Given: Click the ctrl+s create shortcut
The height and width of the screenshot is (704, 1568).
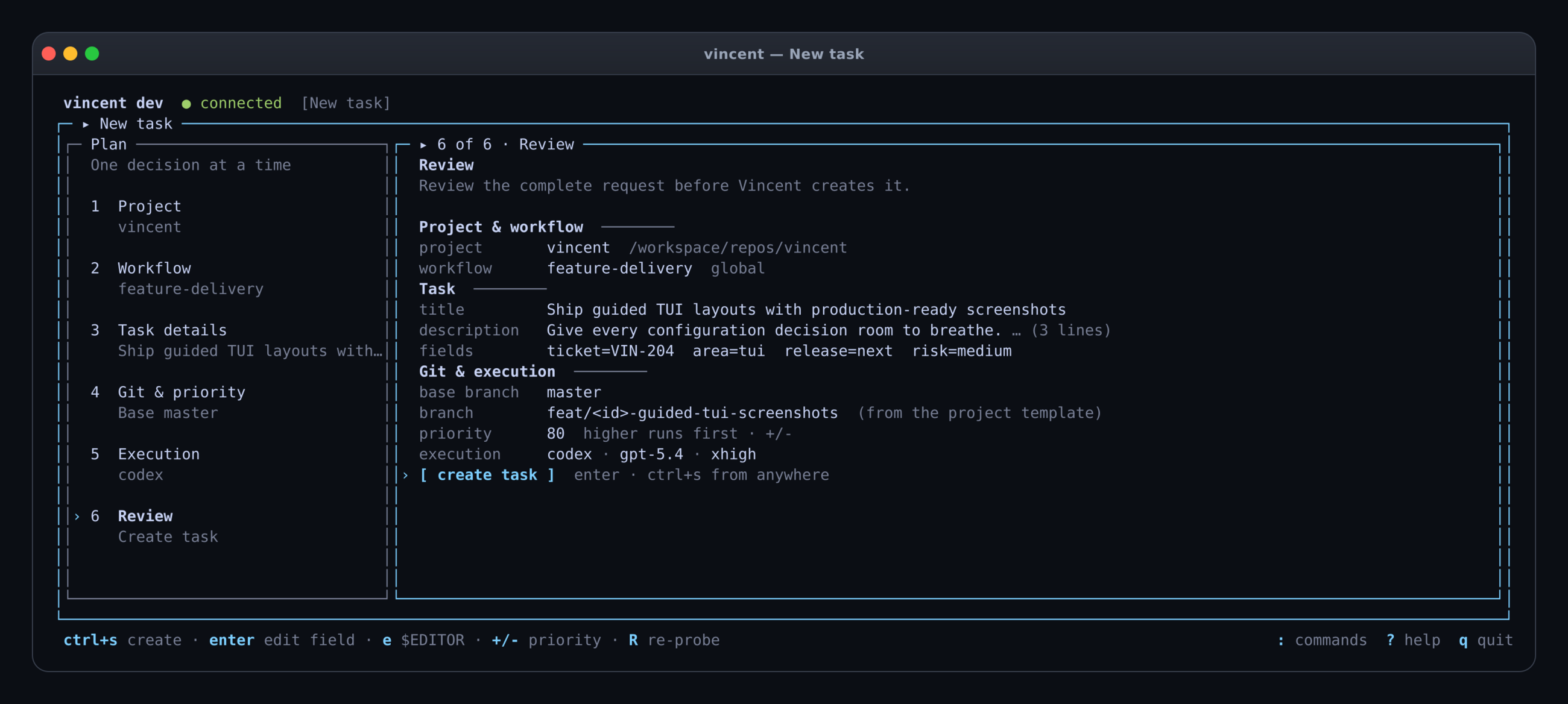Looking at the screenshot, I should pos(122,640).
